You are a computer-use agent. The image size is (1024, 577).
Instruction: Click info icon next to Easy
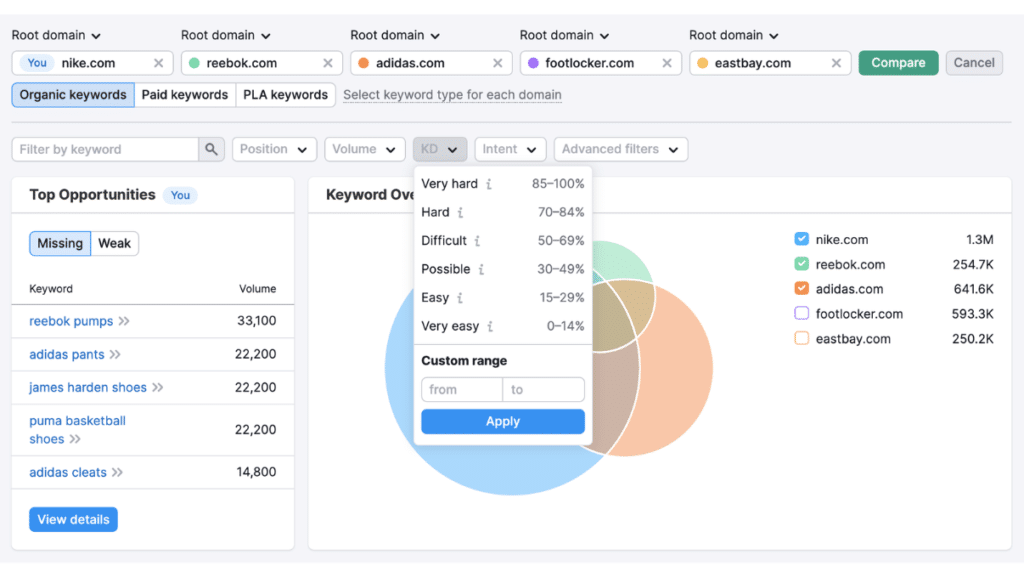[x=460, y=298]
